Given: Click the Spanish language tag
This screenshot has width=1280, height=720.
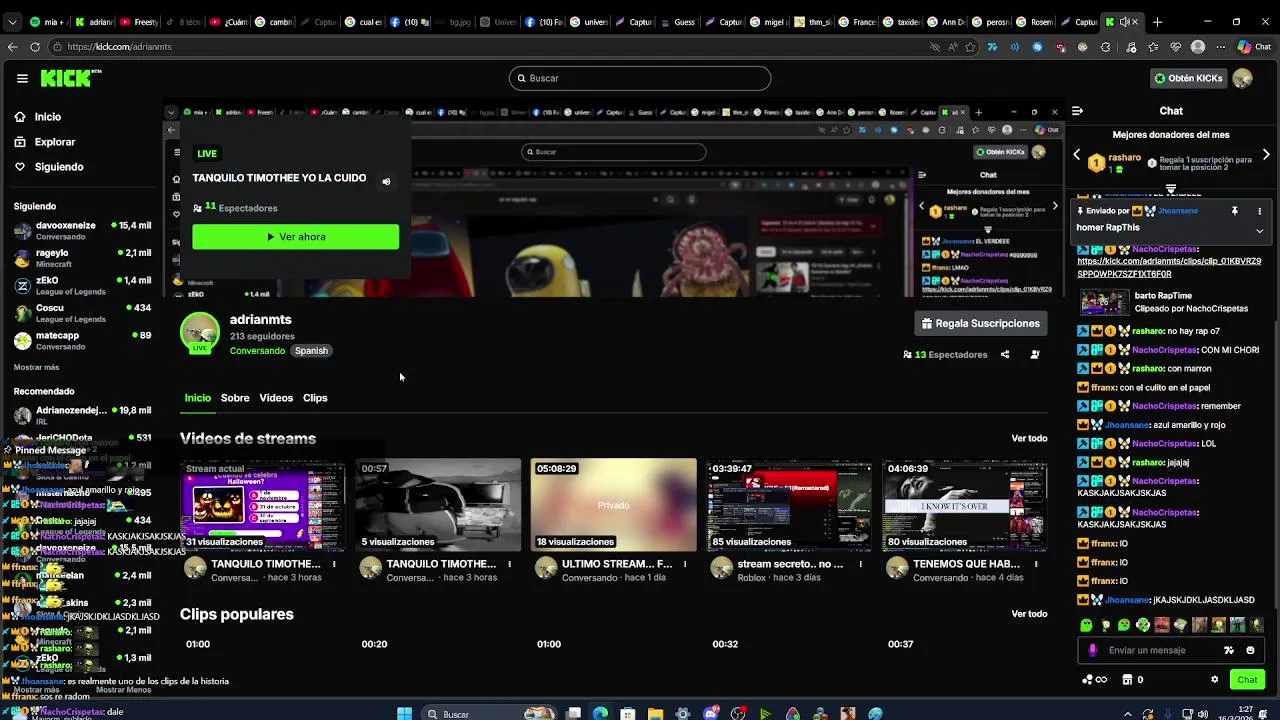Looking at the screenshot, I should [311, 351].
